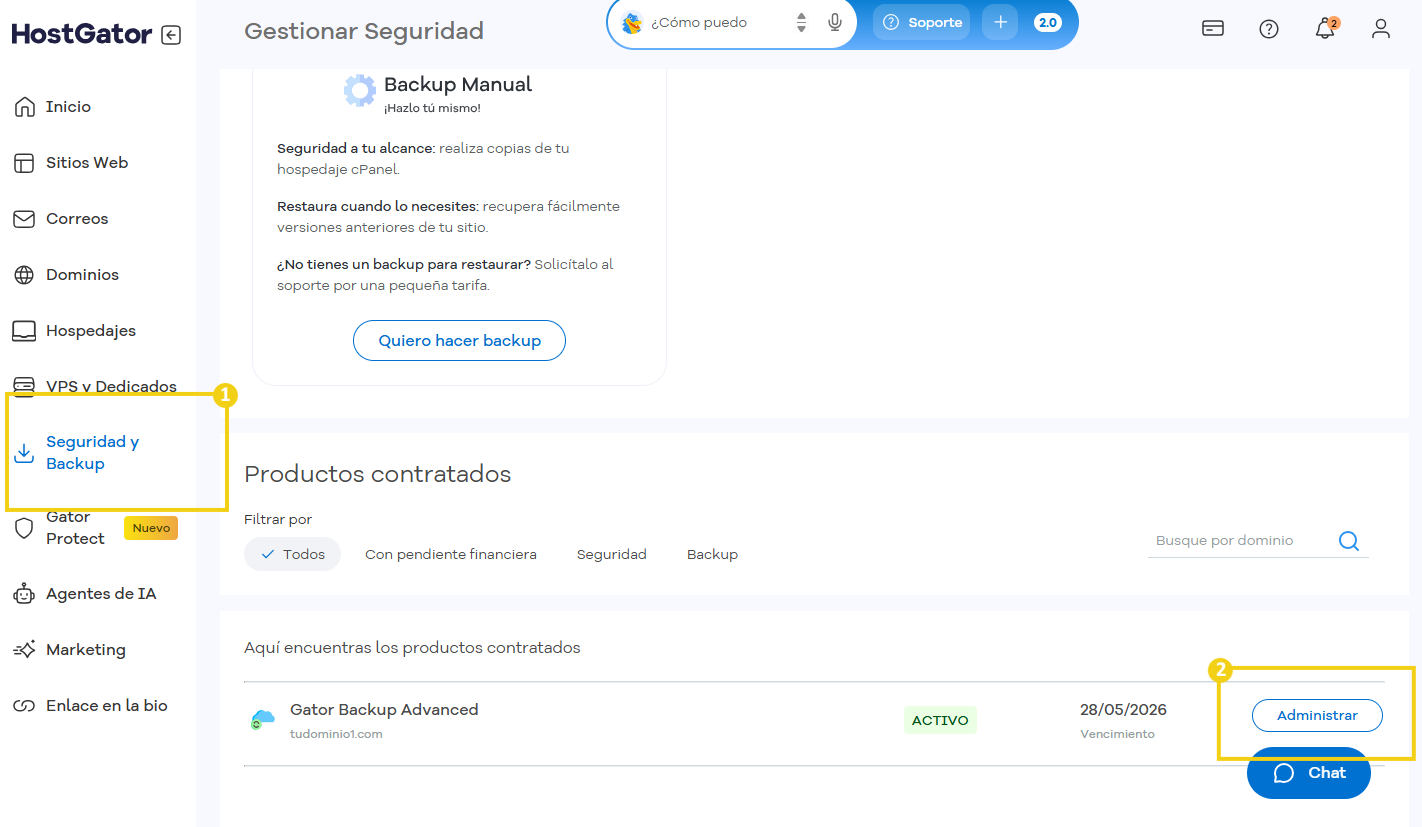
Task: Click the Gestionar Seguridad page title
Action: [364, 31]
